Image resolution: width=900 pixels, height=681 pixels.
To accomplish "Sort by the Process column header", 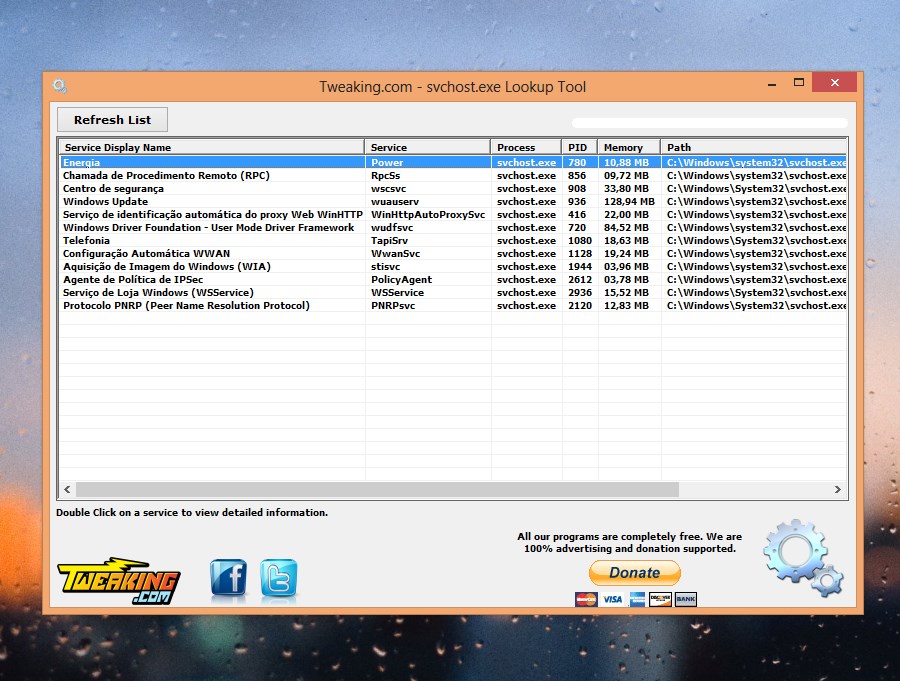I will pyautogui.click(x=526, y=147).
